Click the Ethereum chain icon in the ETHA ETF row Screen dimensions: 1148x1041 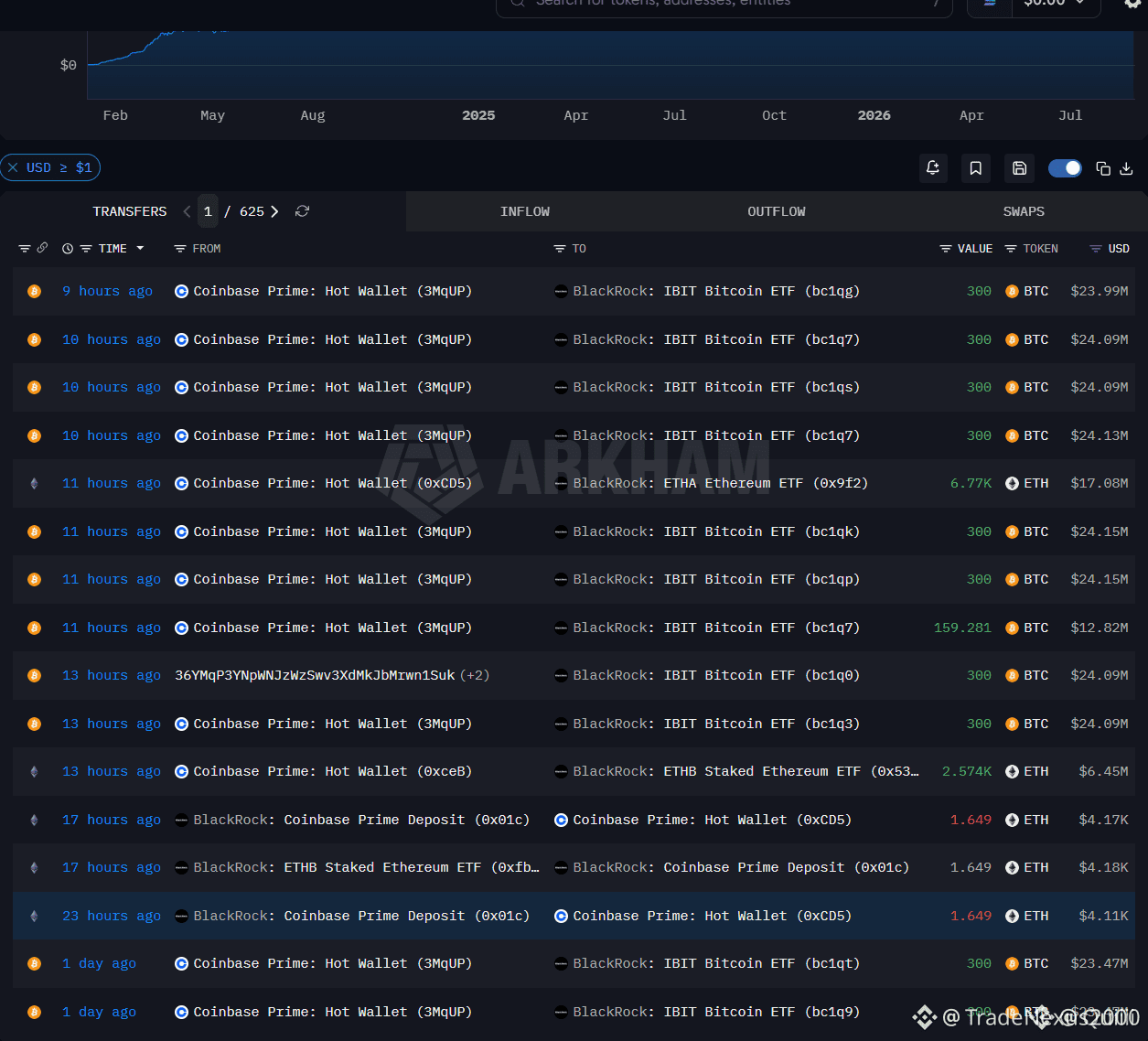tap(34, 484)
